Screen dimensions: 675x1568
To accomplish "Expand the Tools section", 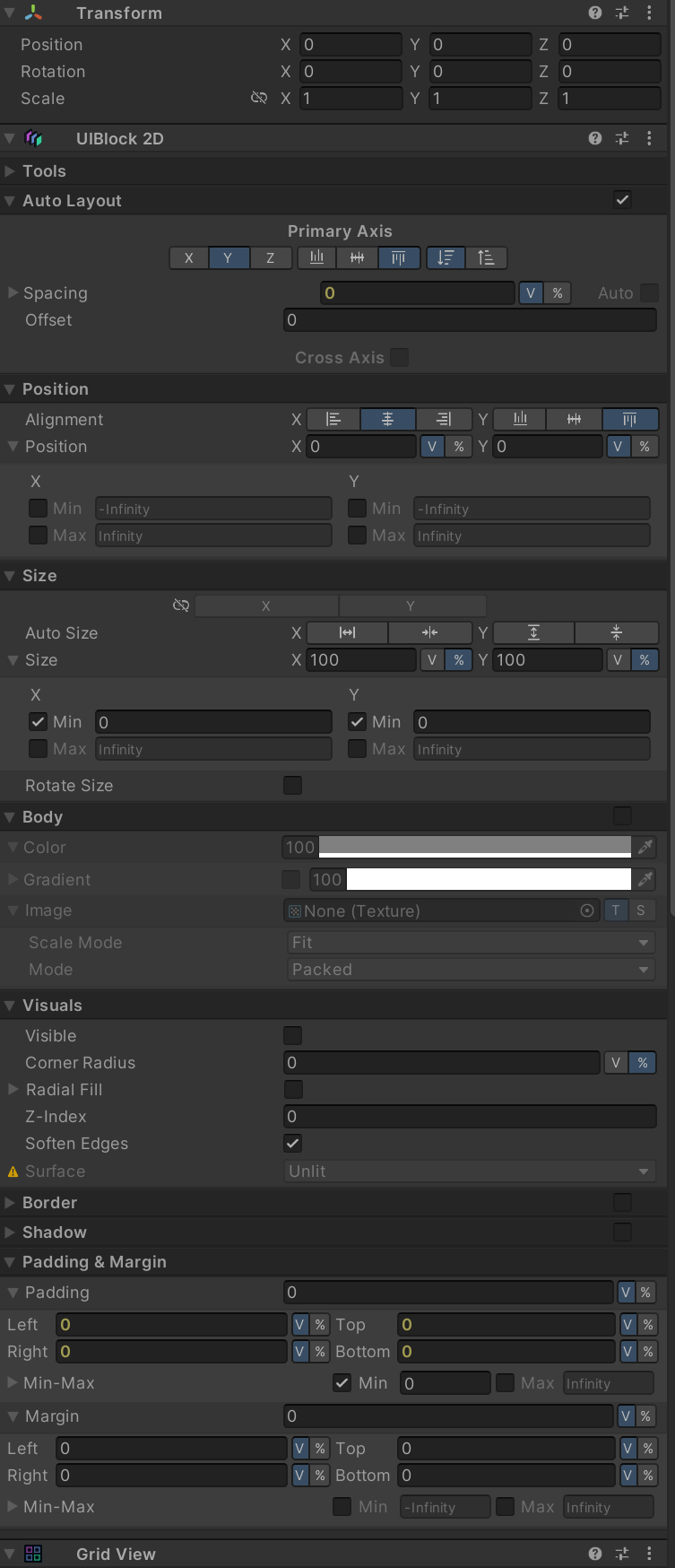I will 10,170.
